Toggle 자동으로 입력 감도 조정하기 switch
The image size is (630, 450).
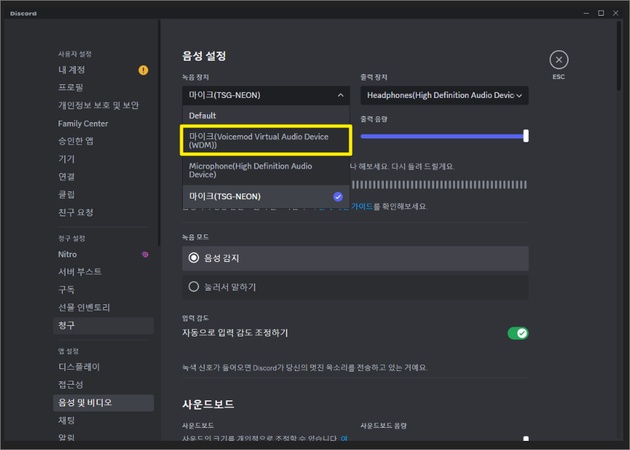518,333
